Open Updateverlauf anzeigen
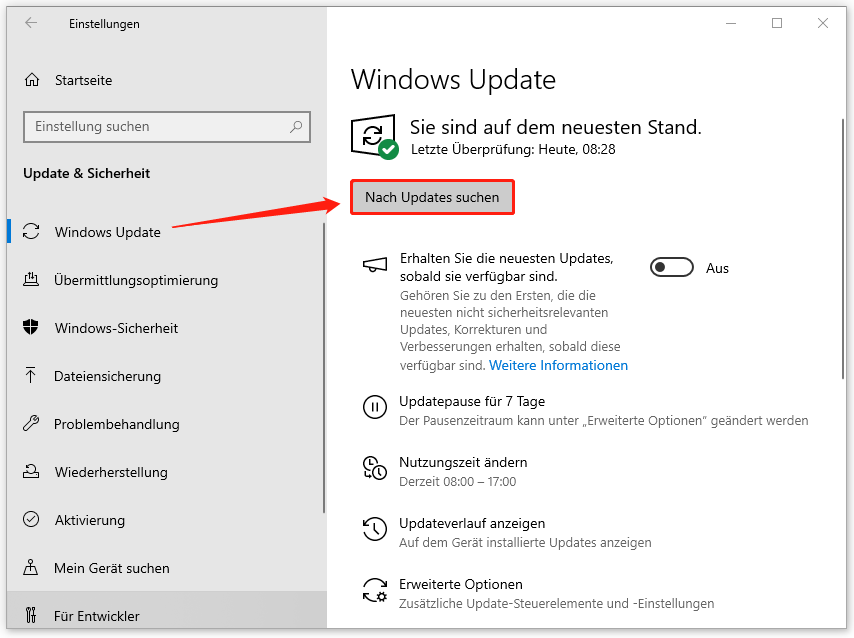 (472, 524)
